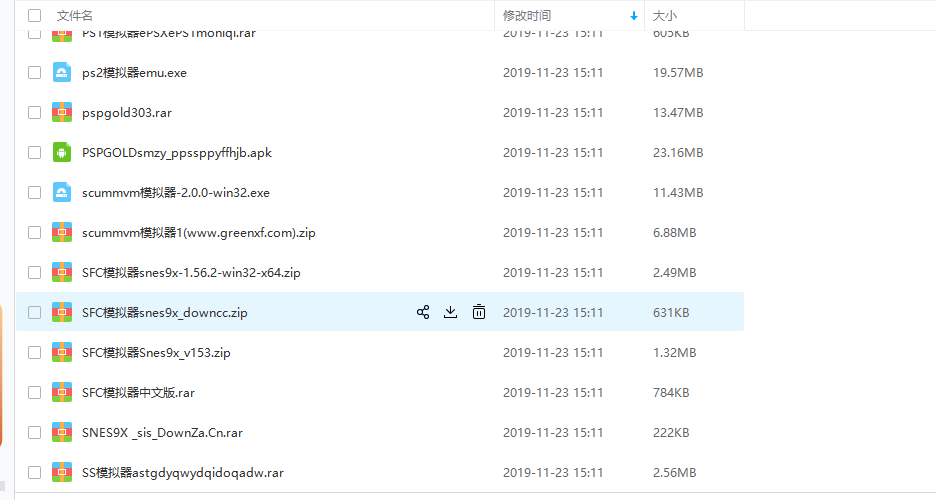Open file name SFC模拟器snes9x-1.56.2-win32-x64.zip
The image size is (936, 500).
[191, 273]
